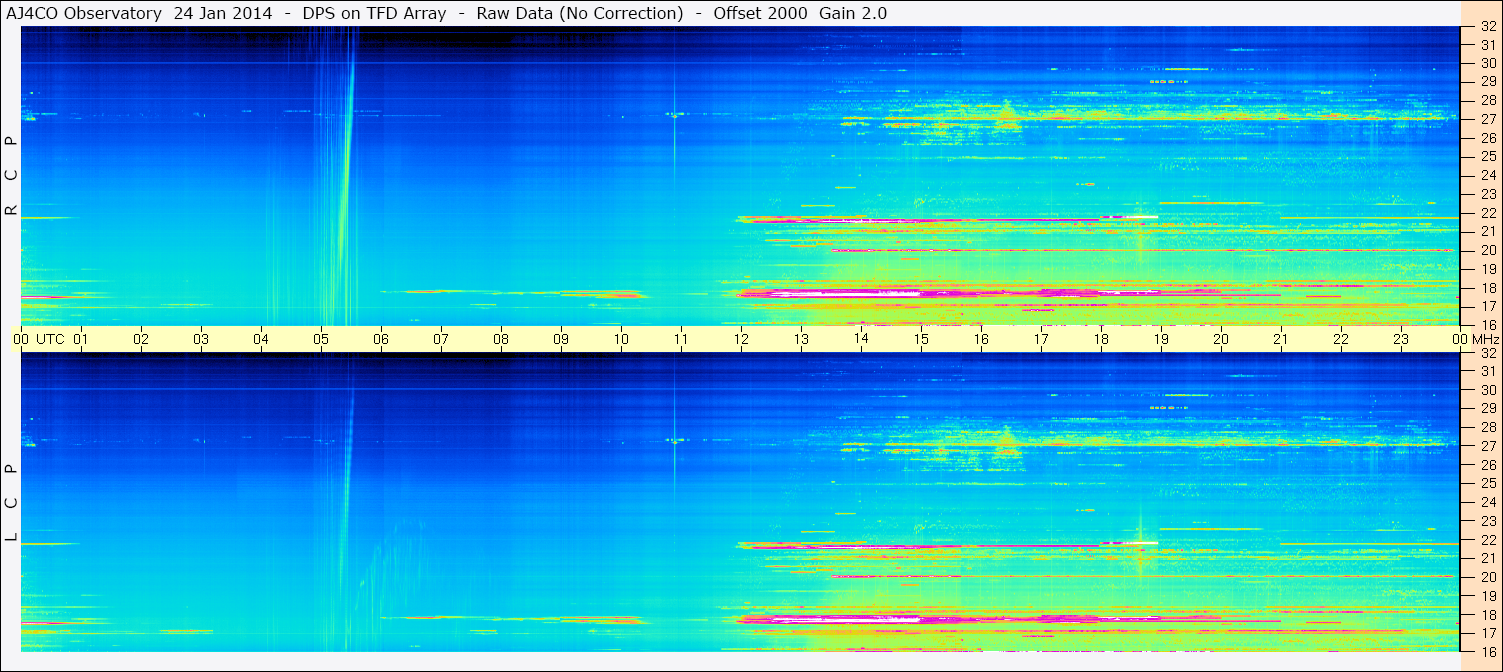Click the 21 MHz tick of the LCP panel
The image size is (1503, 672).
1488,558
